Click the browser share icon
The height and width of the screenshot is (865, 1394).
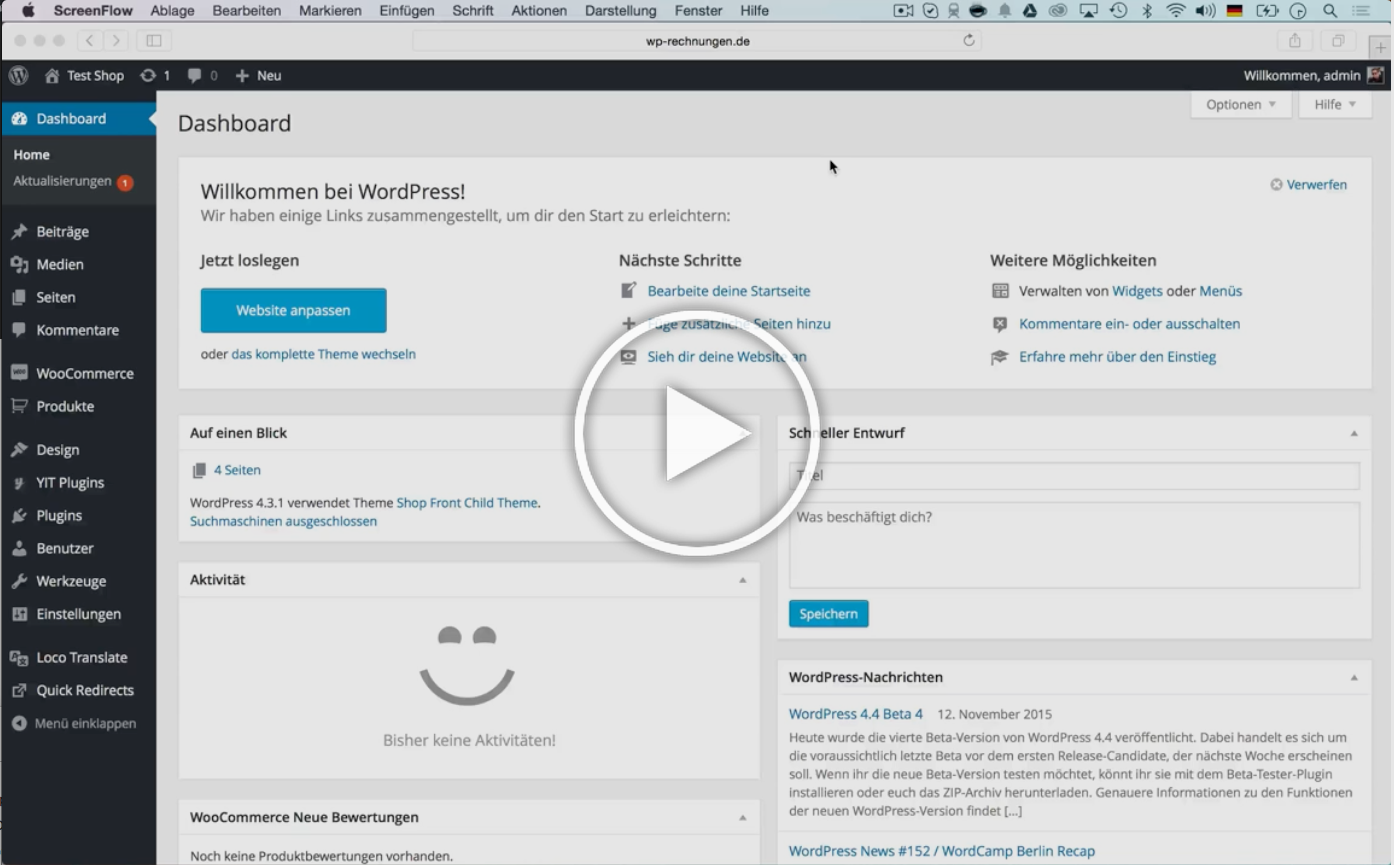coord(1295,41)
